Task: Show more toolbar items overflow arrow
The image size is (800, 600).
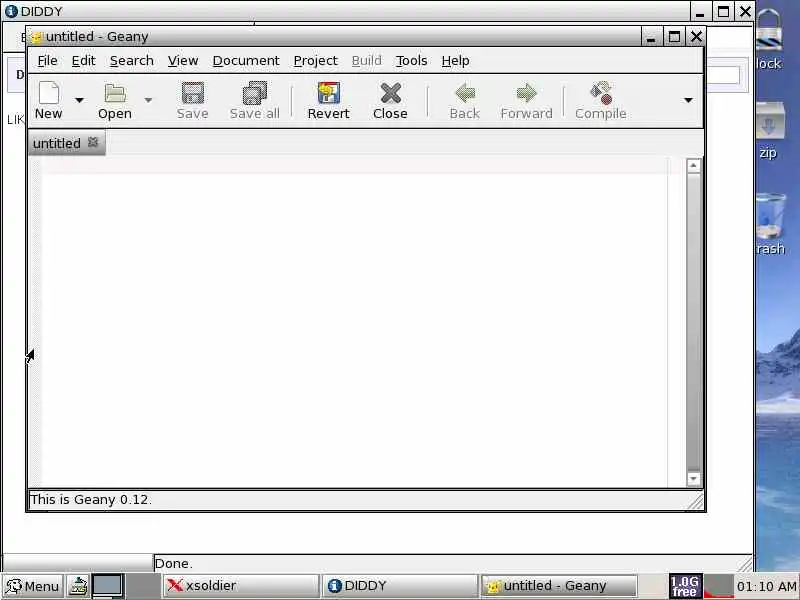Action: [688, 100]
